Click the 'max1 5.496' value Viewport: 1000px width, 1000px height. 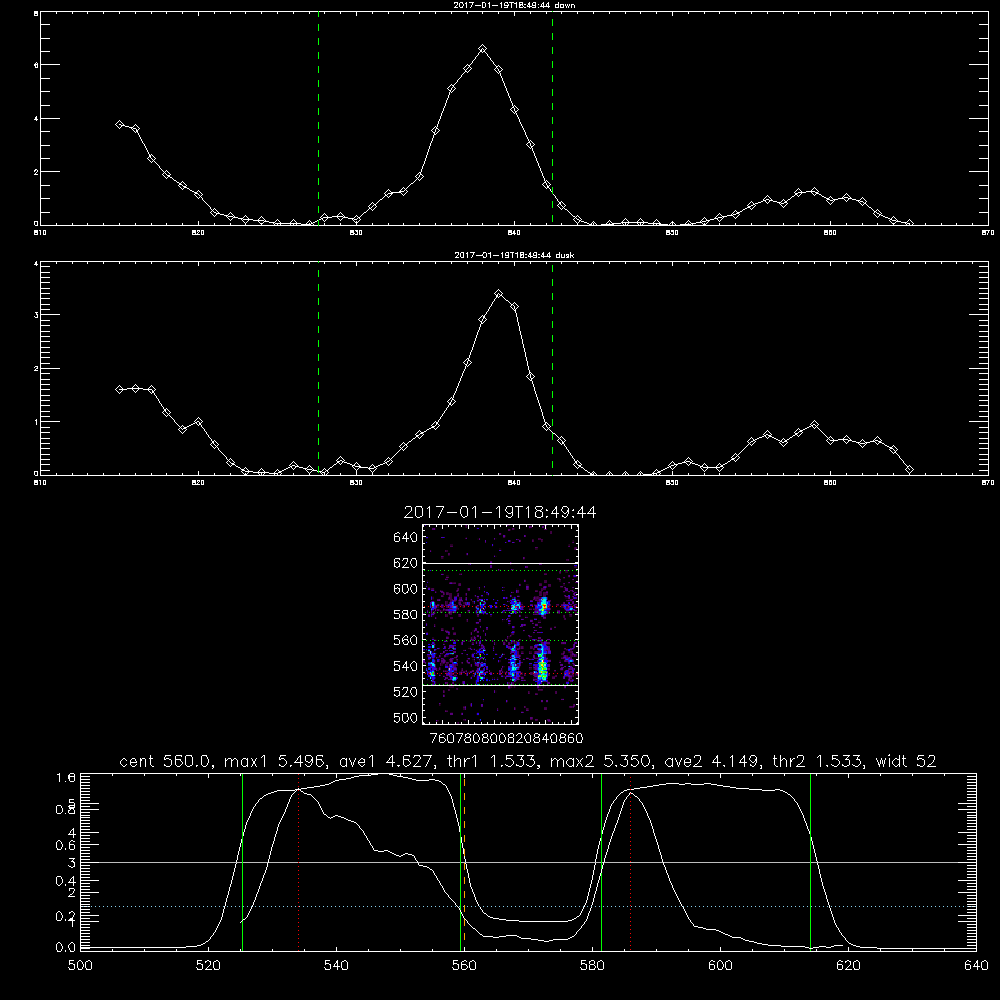[x=276, y=761]
